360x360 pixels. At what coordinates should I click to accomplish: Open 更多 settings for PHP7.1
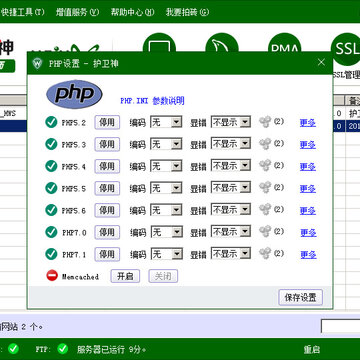(x=308, y=255)
